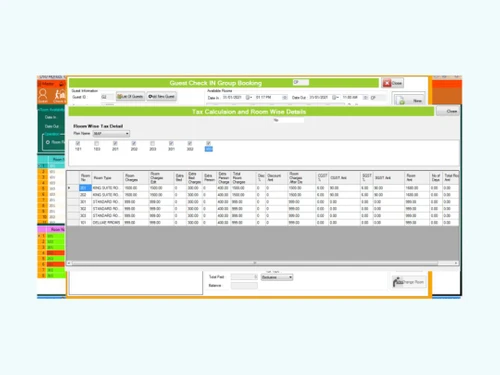This screenshot has height=375, width=500.
Task: Click the Date Out time spinner
Action: point(365,98)
